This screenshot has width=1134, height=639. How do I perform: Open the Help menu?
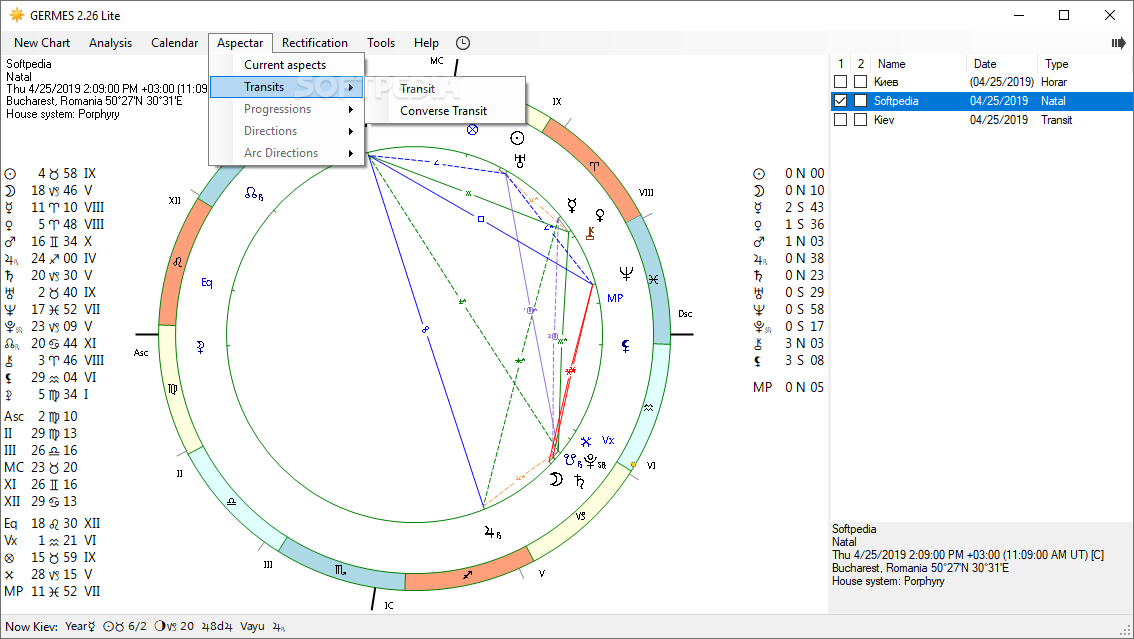[426, 43]
